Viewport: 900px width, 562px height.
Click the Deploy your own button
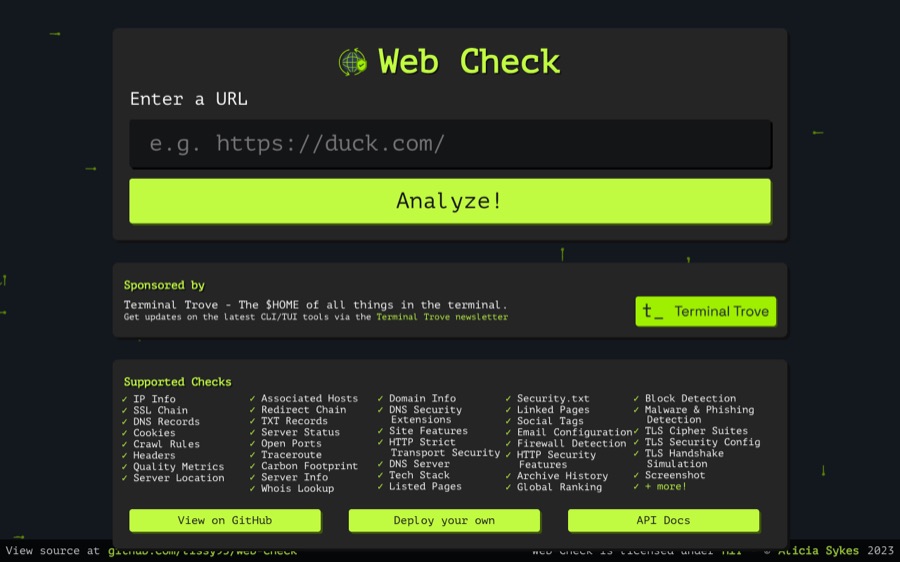coord(444,520)
